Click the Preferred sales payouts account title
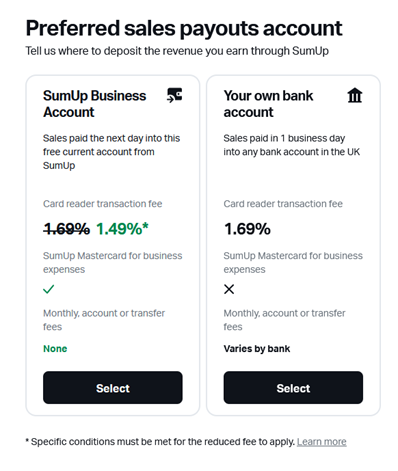398x471 pixels. point(184,28)
